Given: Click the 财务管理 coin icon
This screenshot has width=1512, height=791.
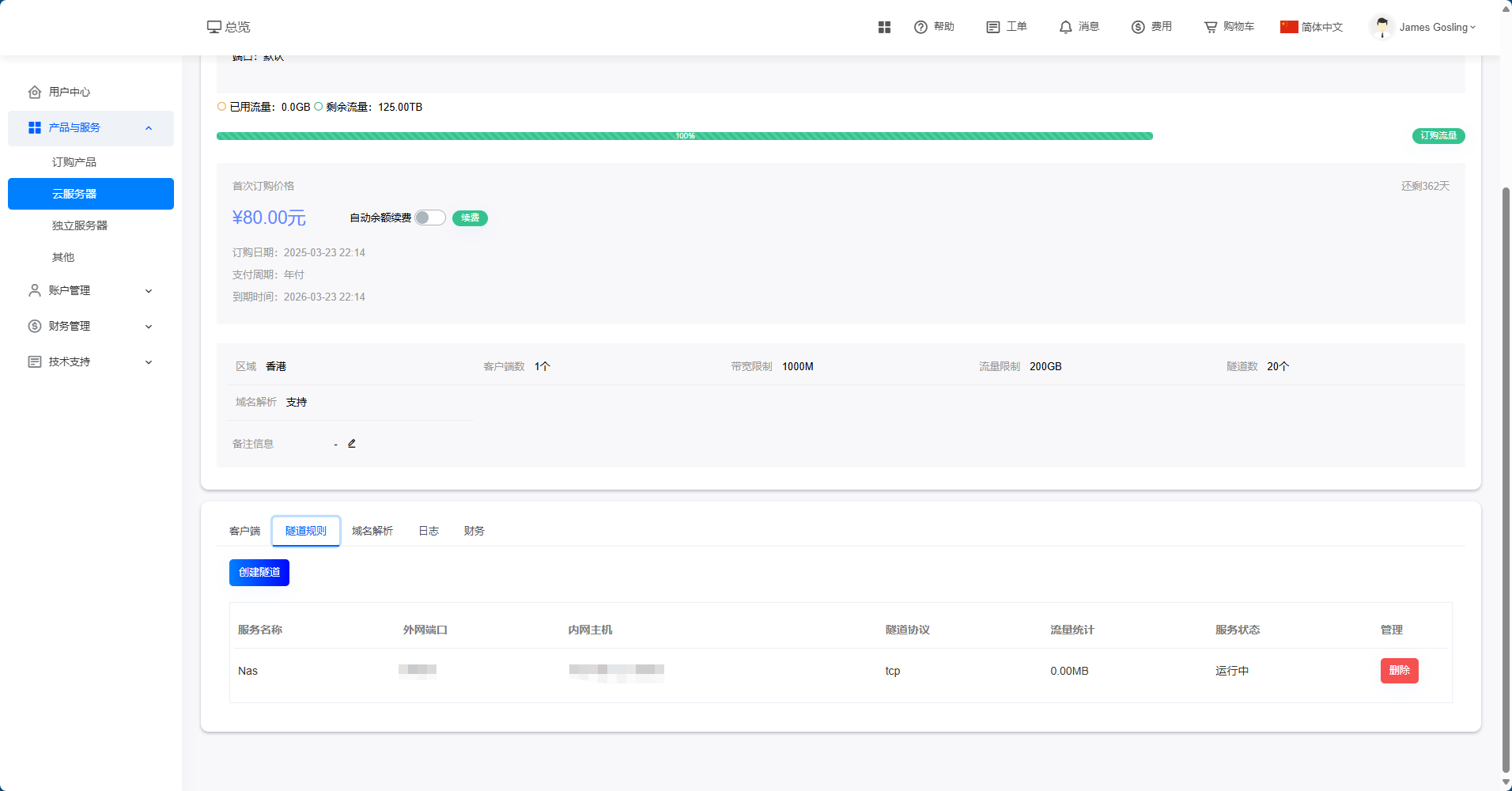Looking at the screenshot, I should (x=35, y=326).
